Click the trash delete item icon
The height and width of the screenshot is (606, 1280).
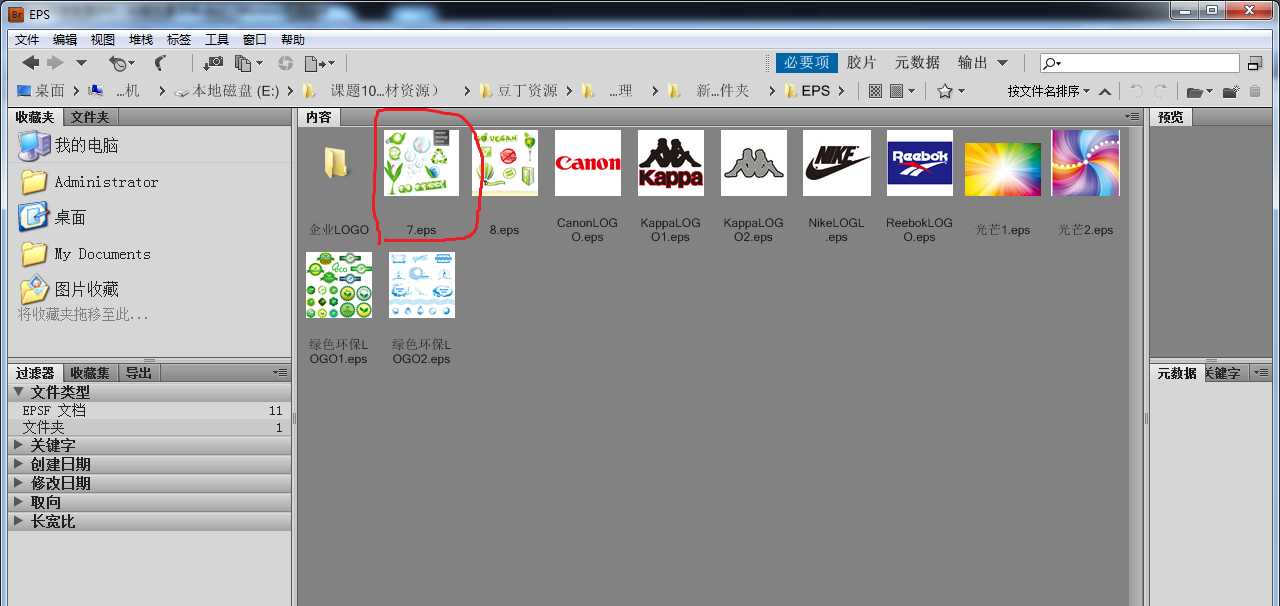1255,91
